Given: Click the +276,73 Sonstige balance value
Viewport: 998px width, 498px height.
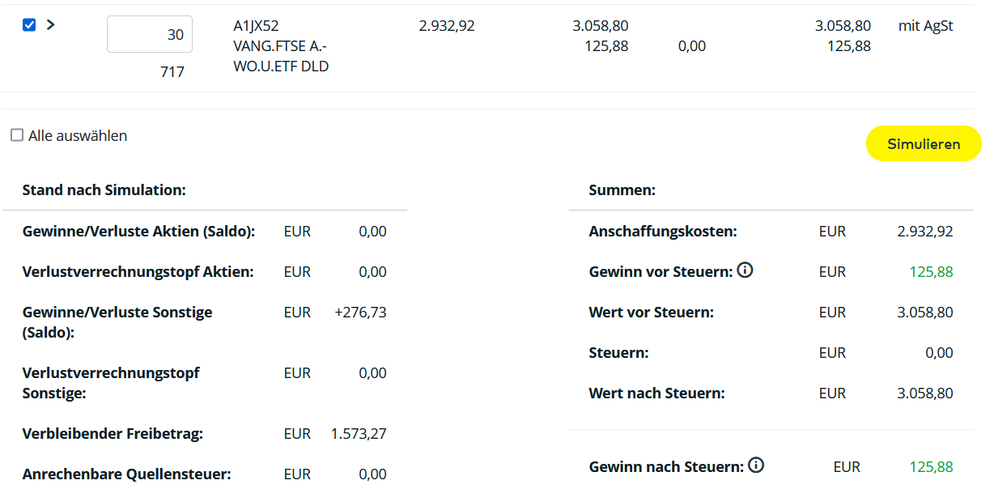Looking at the screenshot, I should coord(360,313).
